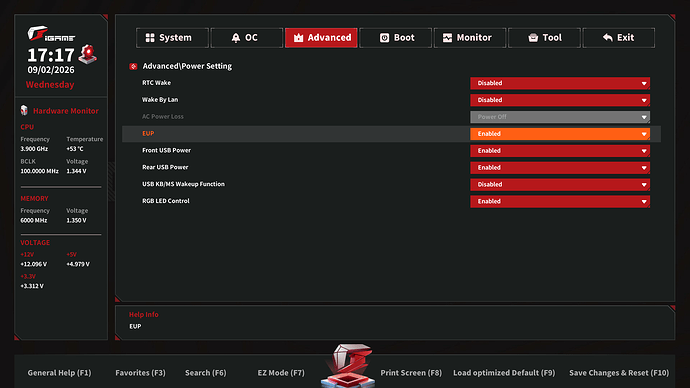This screenshot has width=690, height=388.
Task: Select the Exit tab
Action: click(619, 38)
